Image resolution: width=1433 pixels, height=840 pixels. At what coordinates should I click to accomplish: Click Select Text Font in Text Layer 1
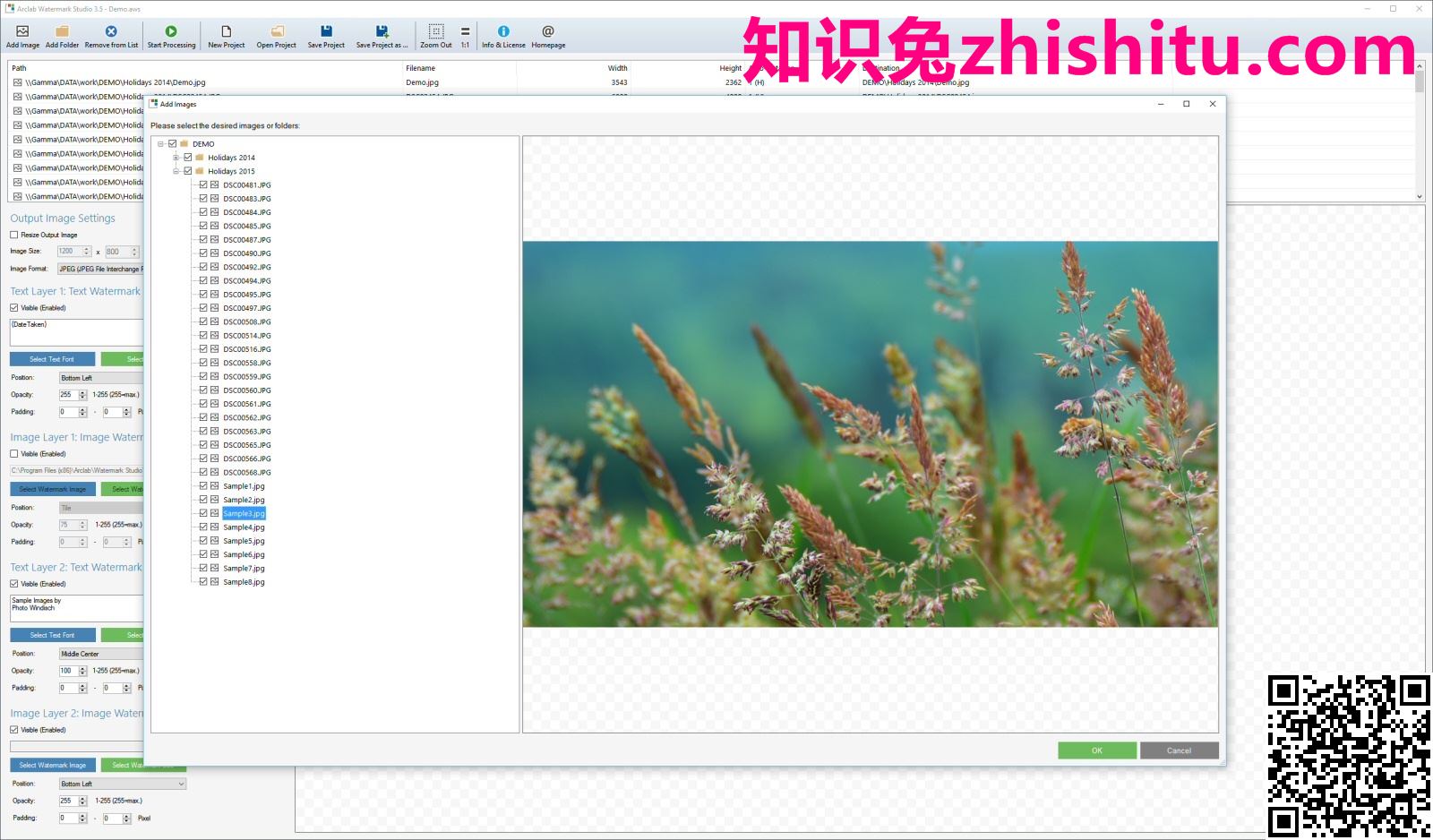click(52, 359)
